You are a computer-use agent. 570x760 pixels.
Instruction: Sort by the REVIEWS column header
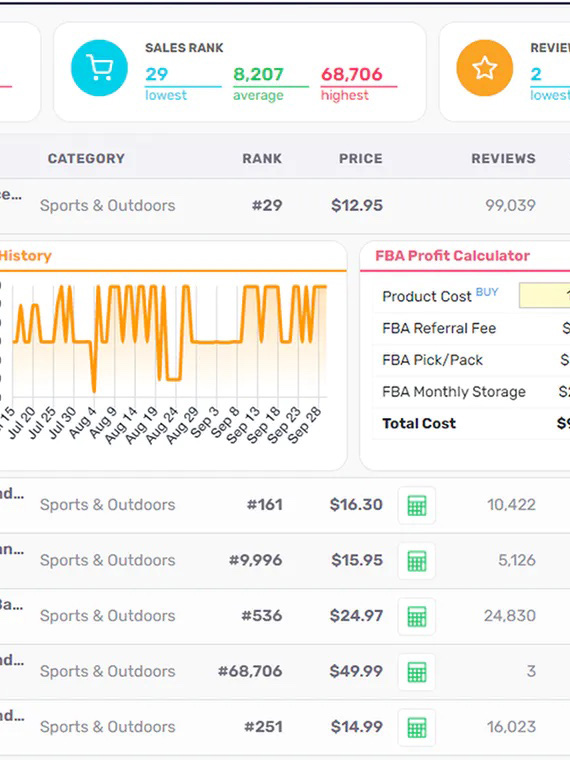[504, 158]
